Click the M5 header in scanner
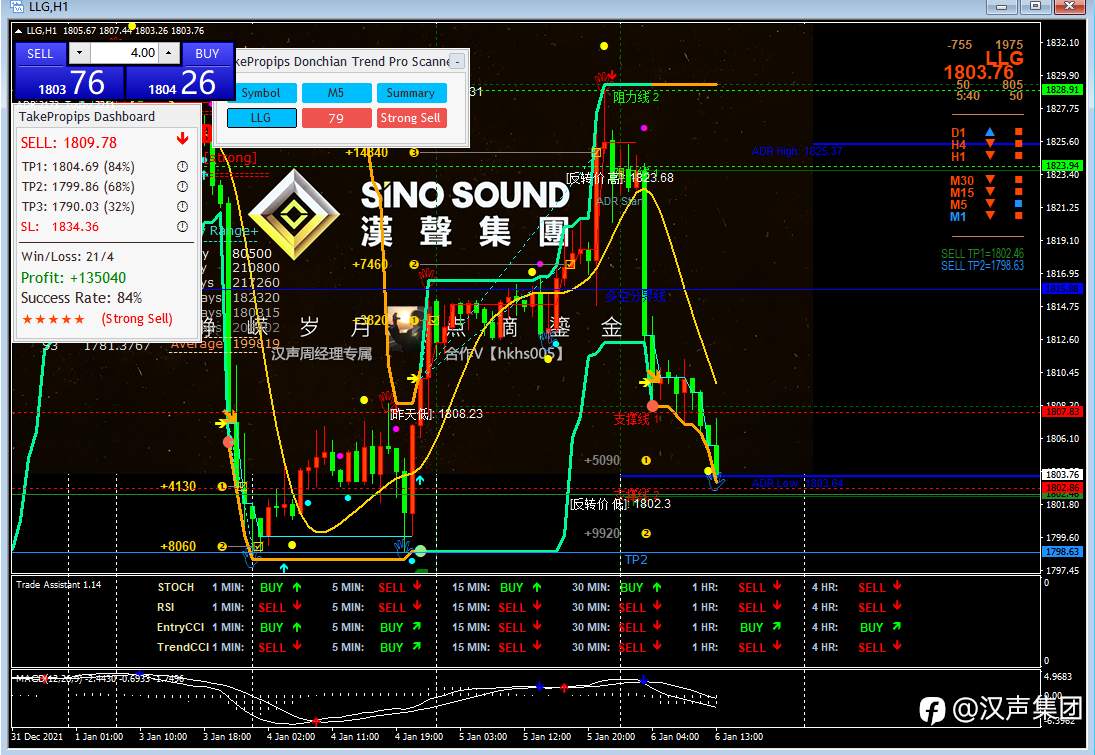This screenshot has width=1095, height=755. (336, 93)
